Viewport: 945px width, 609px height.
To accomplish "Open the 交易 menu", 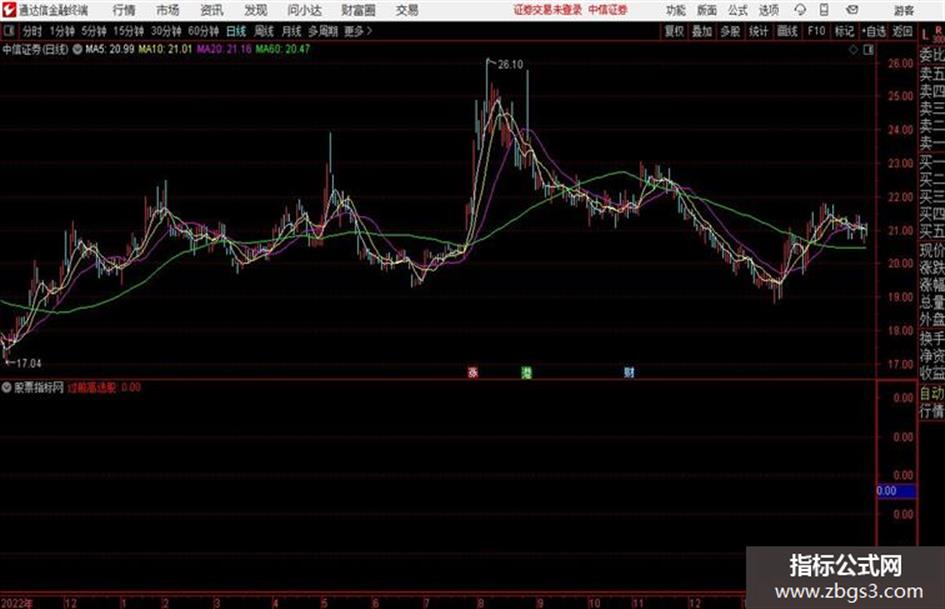I will pos(407,10).
